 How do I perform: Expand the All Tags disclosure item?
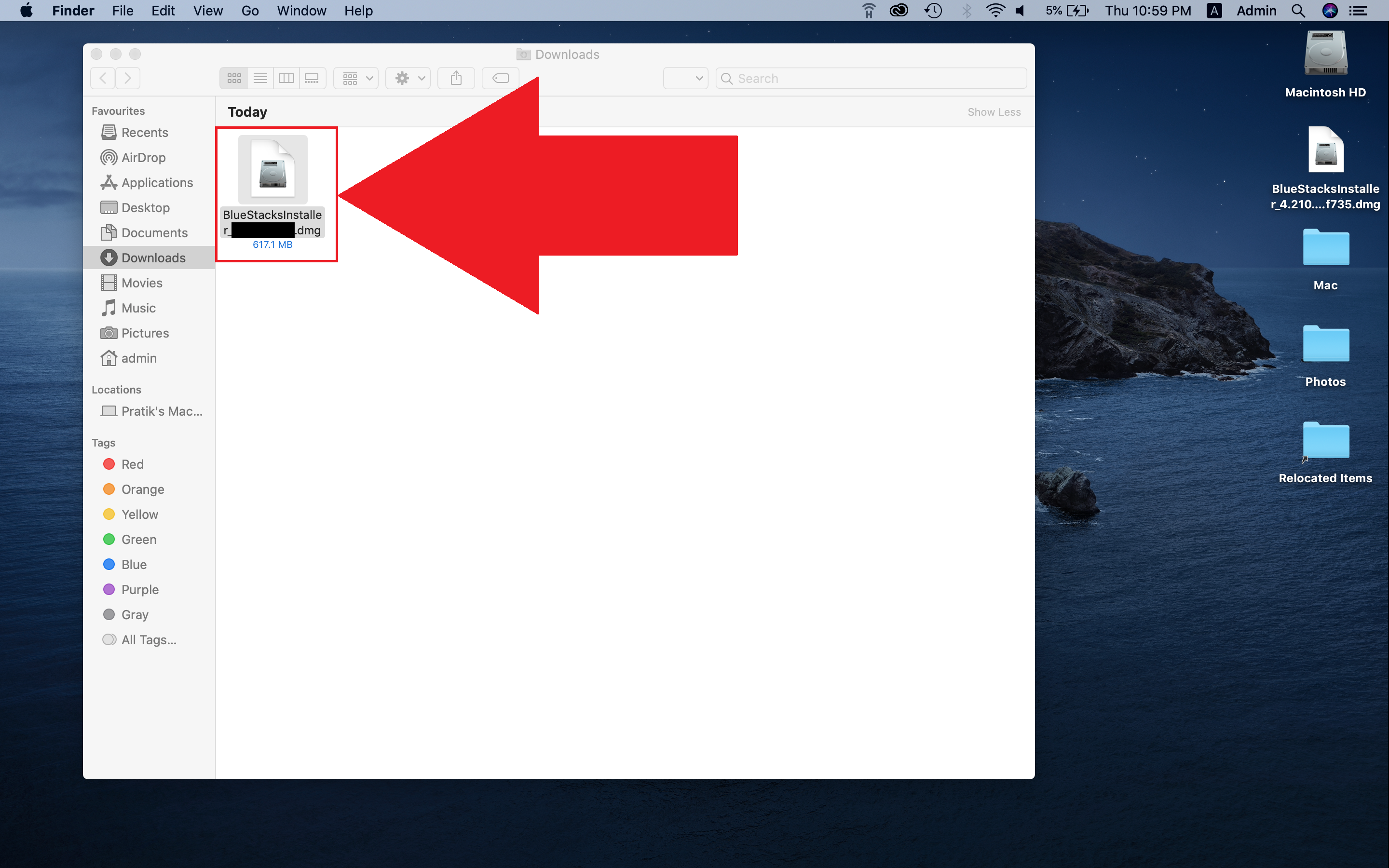(x=147, y=640)
